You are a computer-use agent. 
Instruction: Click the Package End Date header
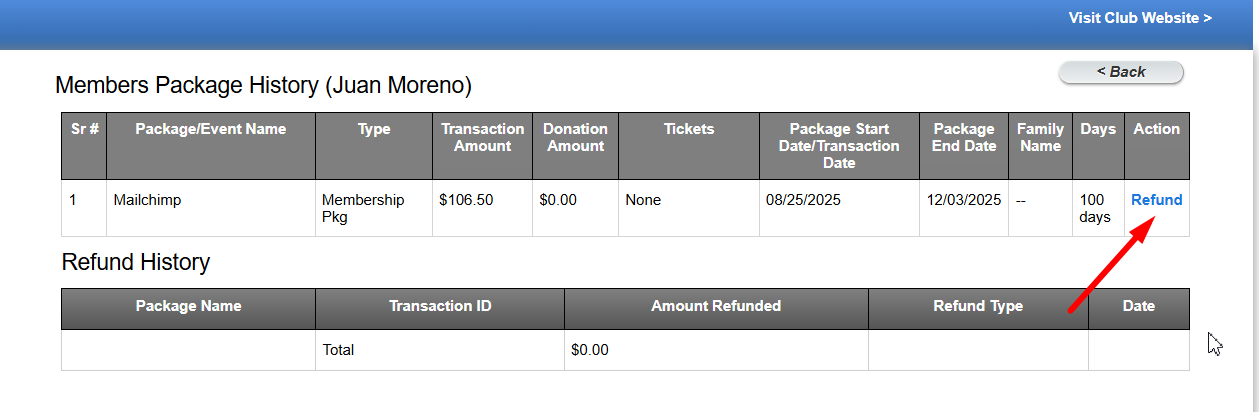964,137
